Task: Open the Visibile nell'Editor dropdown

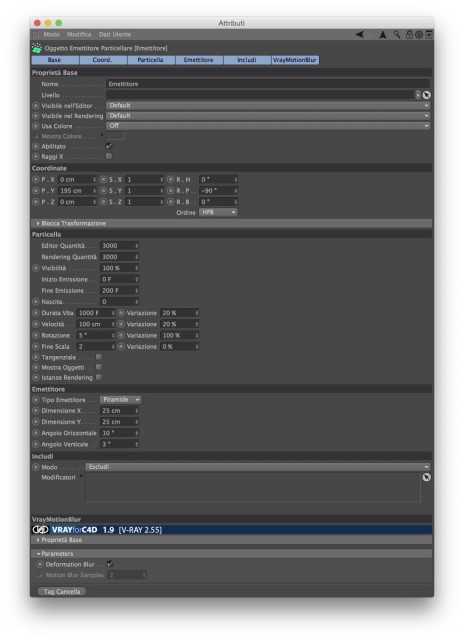Action: [x=268, y=105]
